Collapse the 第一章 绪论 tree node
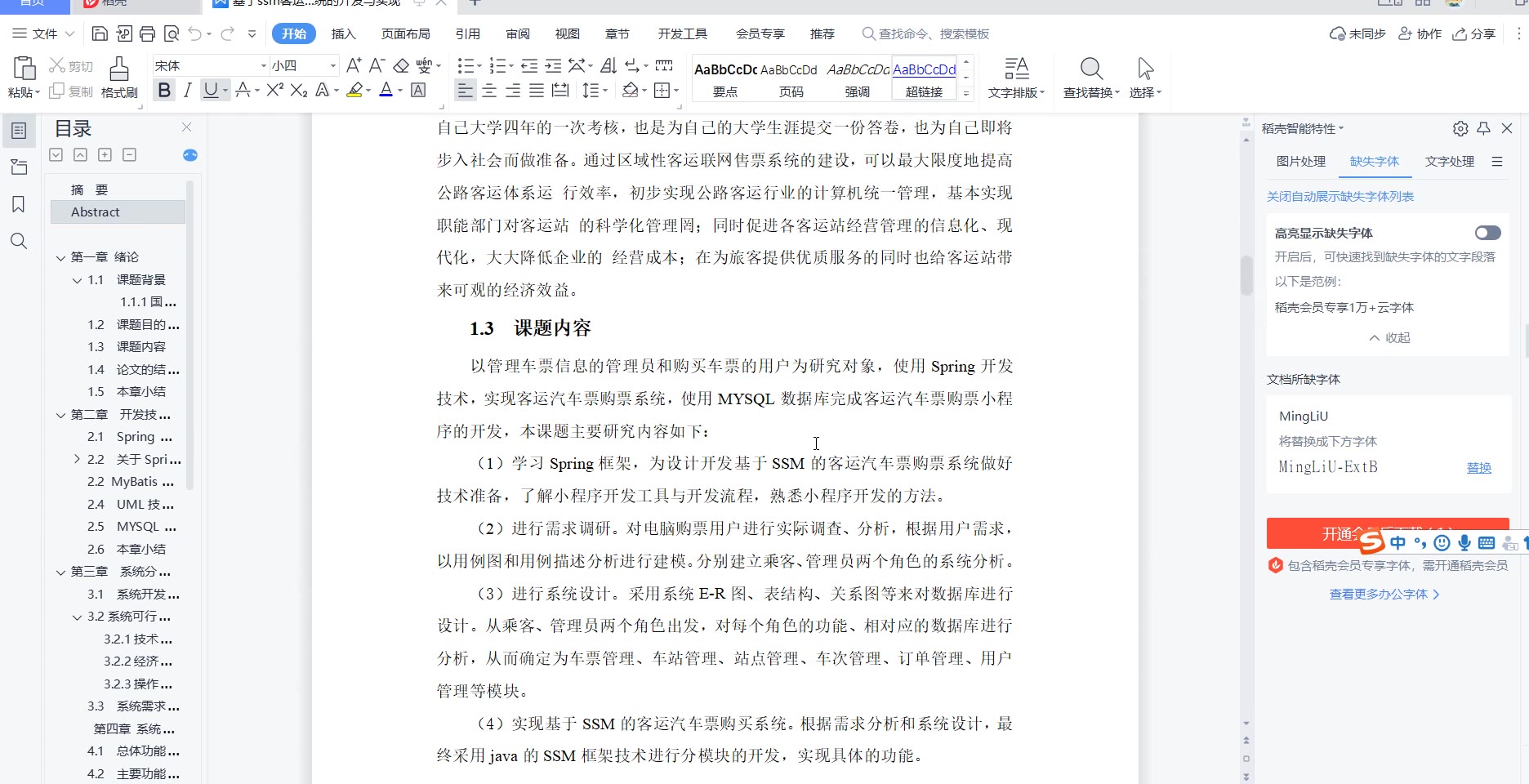1529x784 pixels. 60,257
